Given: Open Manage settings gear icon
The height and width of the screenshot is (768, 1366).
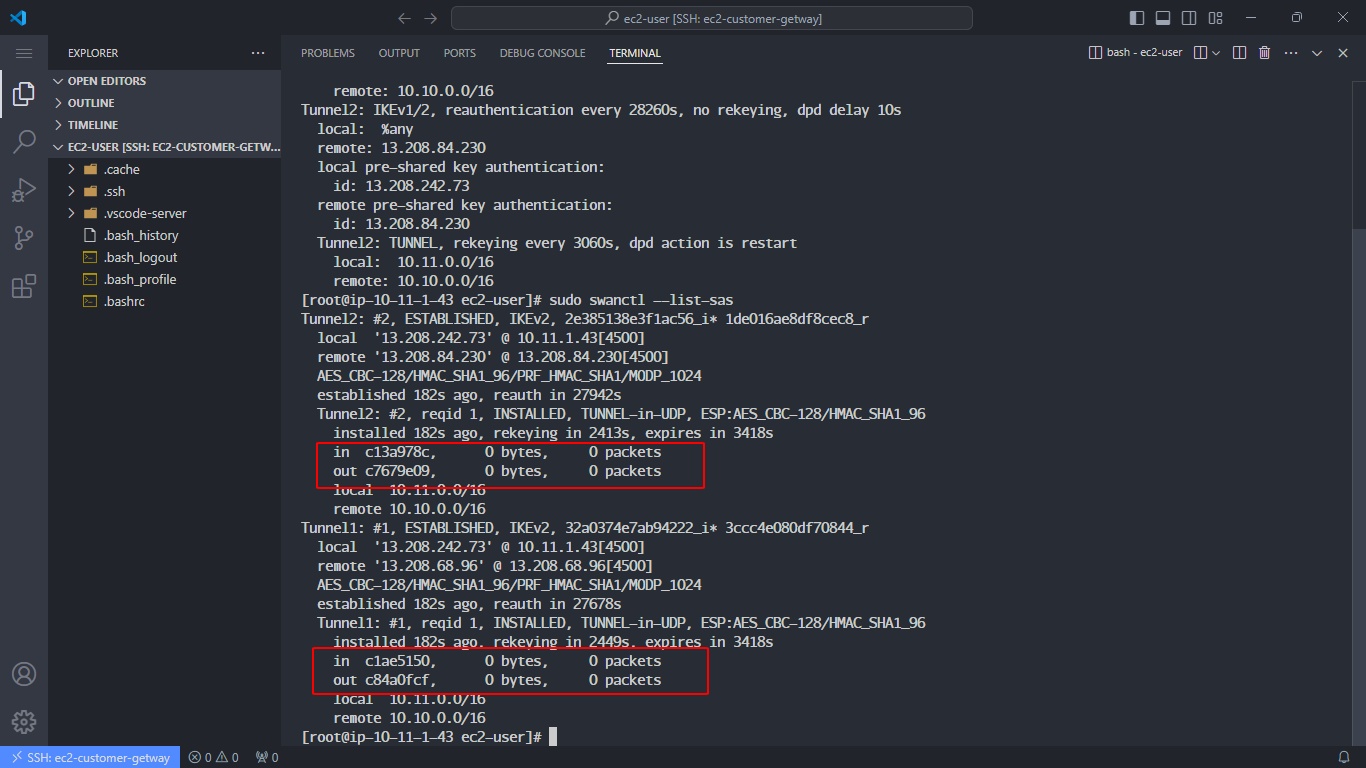Looking at the screenshot, I should point(24,721).
